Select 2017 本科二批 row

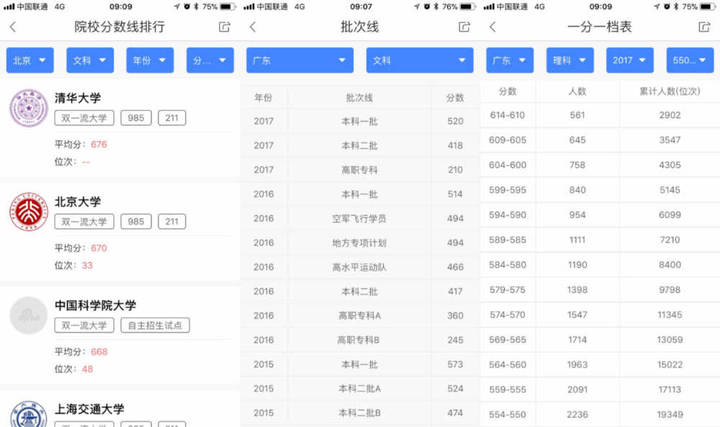click(x=360, y=146)
